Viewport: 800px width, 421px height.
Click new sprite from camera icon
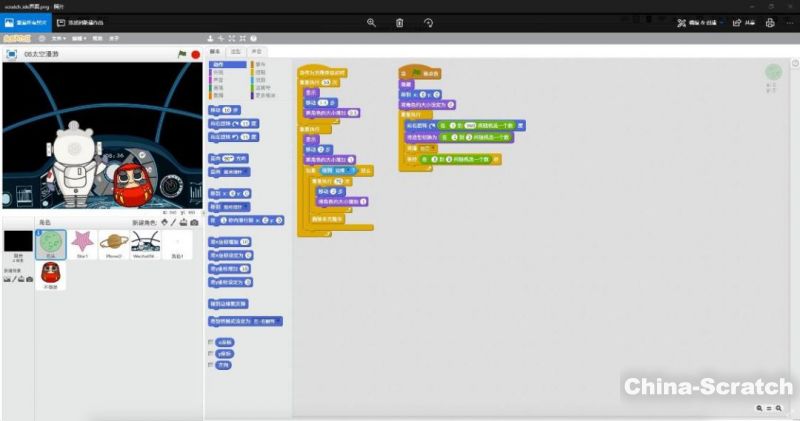194,222
